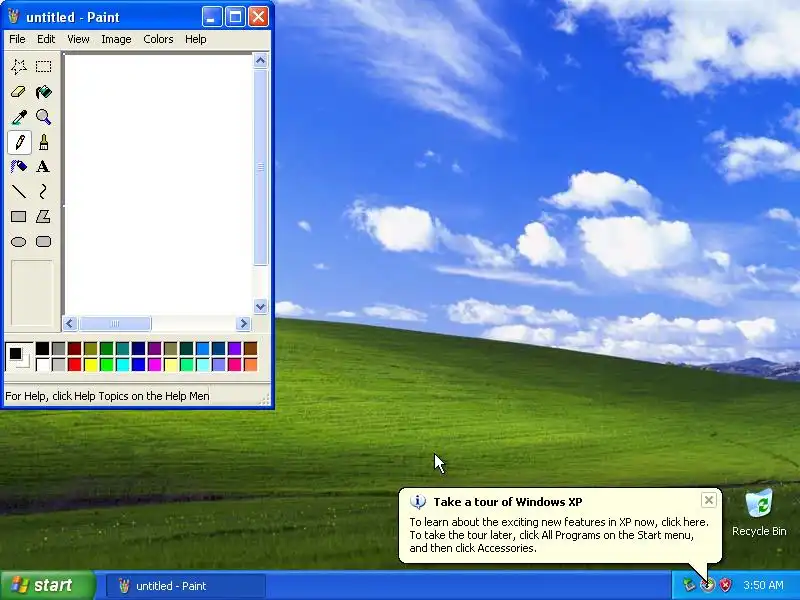Screen dimensions: 800x600
Task: Click the Paint icon in title bar
Action: 14,17
